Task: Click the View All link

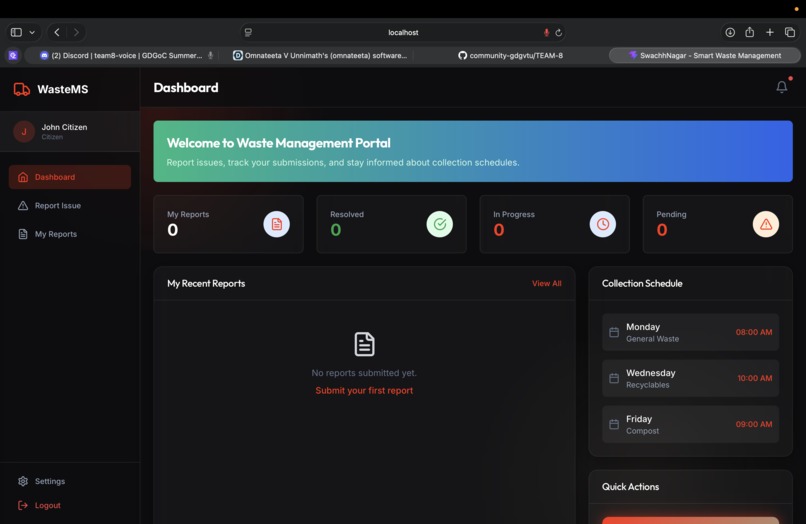Action: (x=546, y=283)
